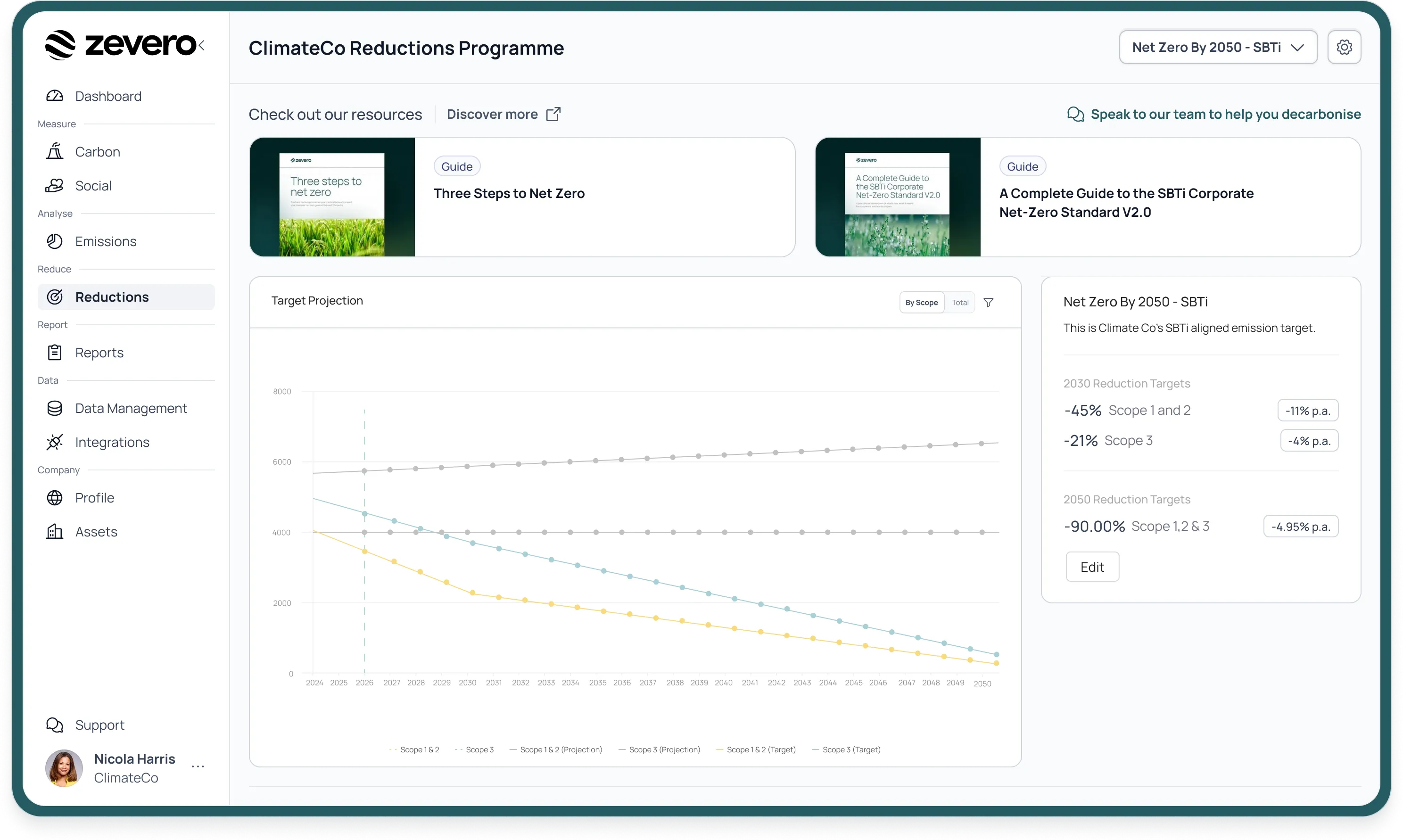Click the external link icon beside Discover more
The height and width of the screenshot is (840, 1403).
click(x=553, y=115)
